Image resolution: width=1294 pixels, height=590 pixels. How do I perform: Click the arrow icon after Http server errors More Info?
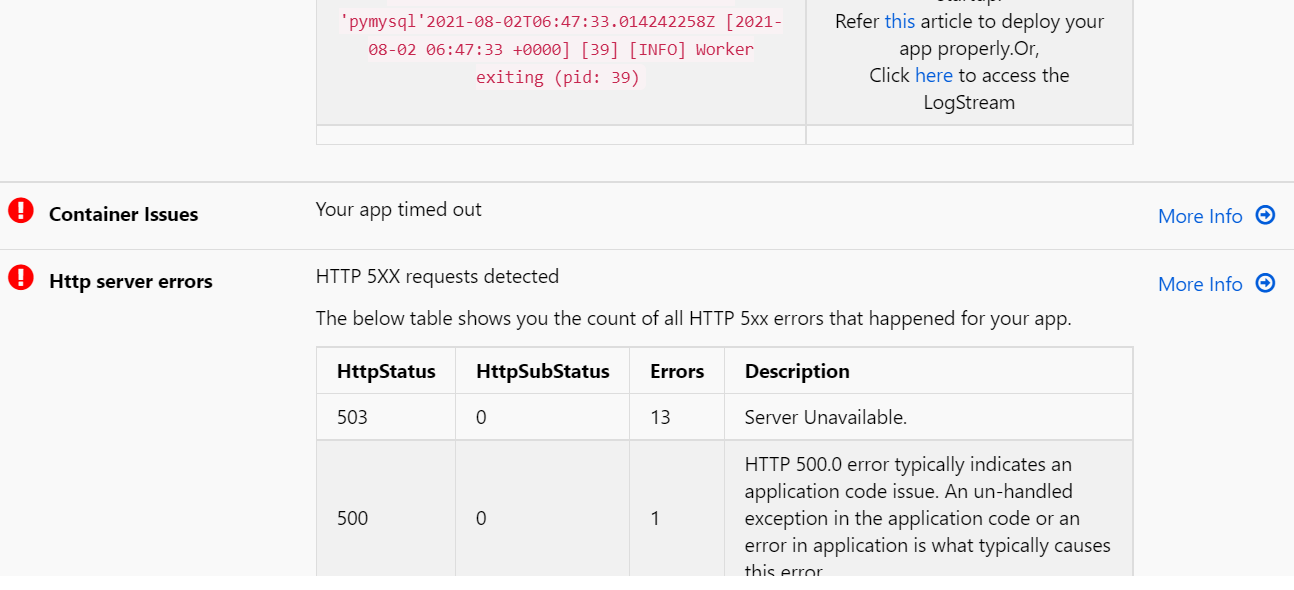pyautogui.click(x=1265, y=283)
